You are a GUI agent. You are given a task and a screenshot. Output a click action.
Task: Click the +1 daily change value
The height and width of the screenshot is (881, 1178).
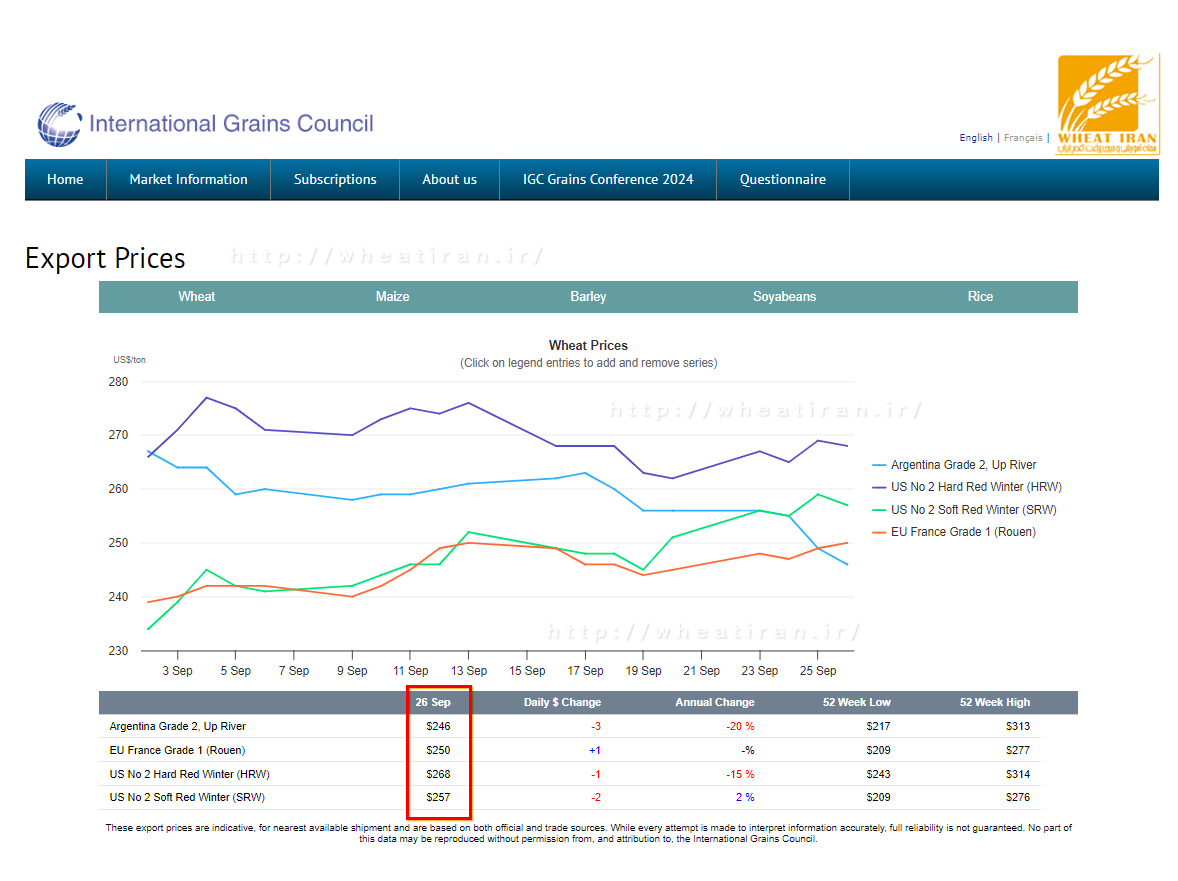(x=595, y=750)
